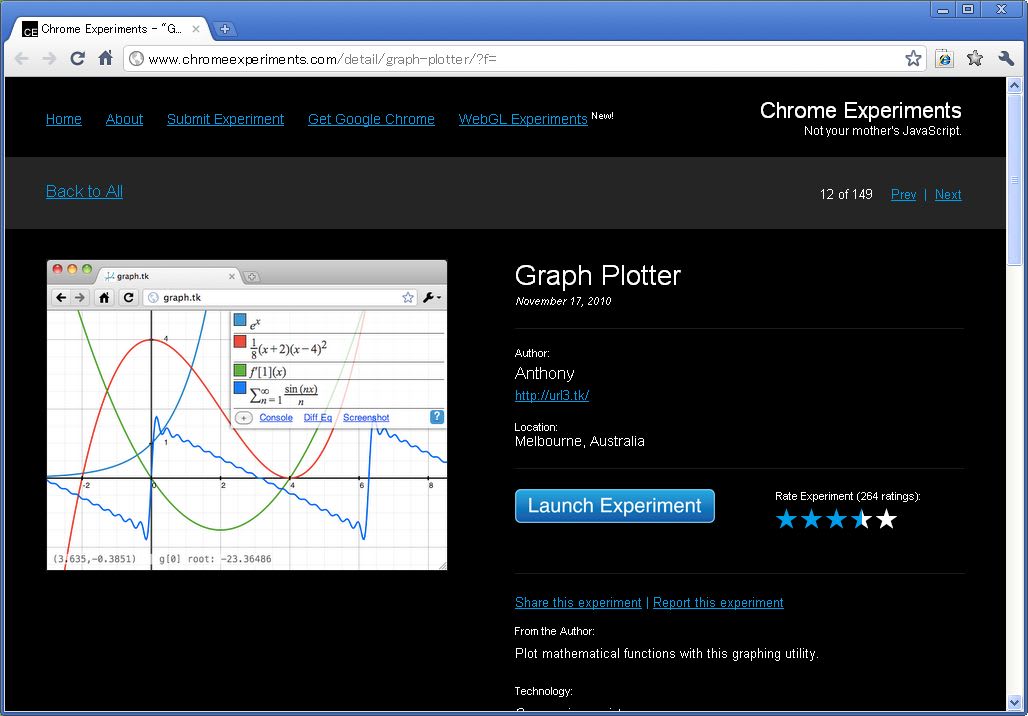Click the browser Forward arrow button
Viewport: 1028px width, 716px height.
click(x=48, y=59)
